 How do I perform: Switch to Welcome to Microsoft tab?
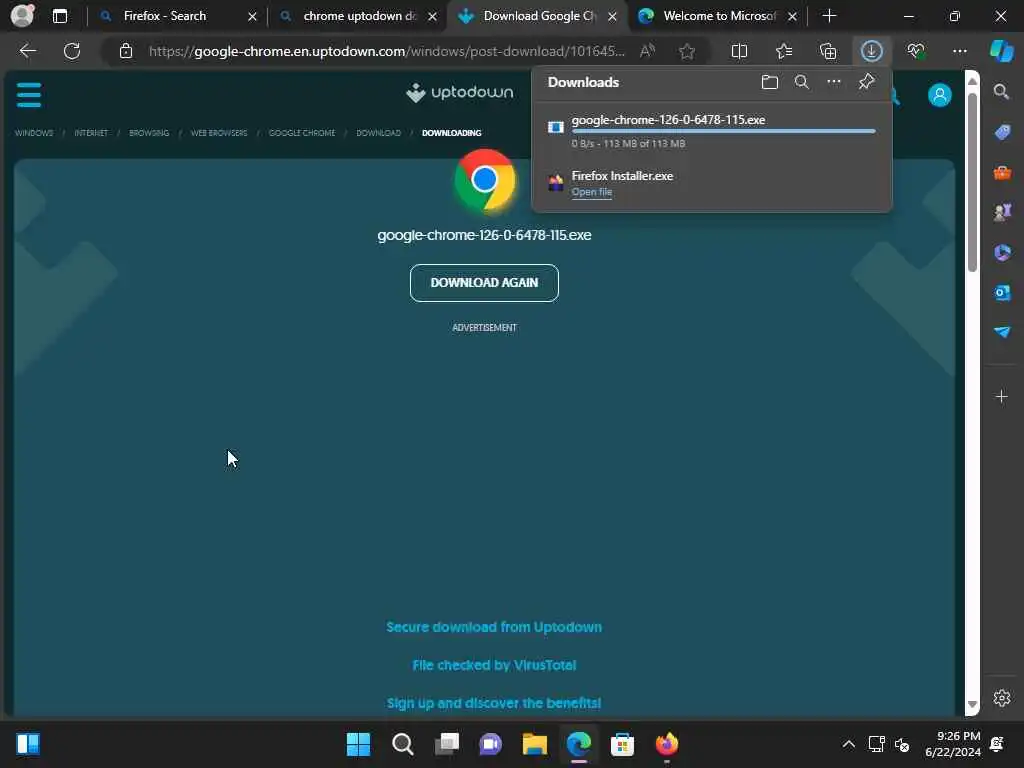[x=719, y=16]
